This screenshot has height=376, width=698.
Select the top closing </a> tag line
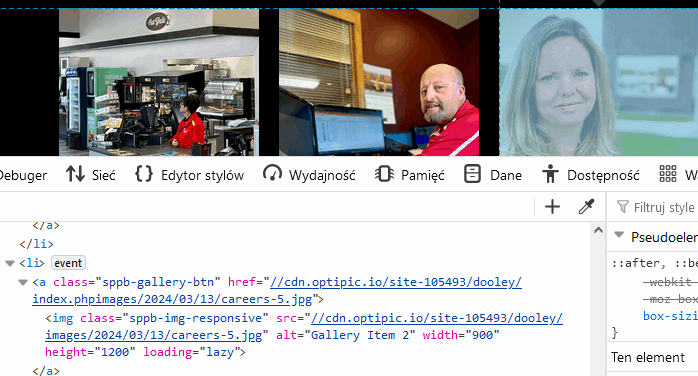[46, 225]
